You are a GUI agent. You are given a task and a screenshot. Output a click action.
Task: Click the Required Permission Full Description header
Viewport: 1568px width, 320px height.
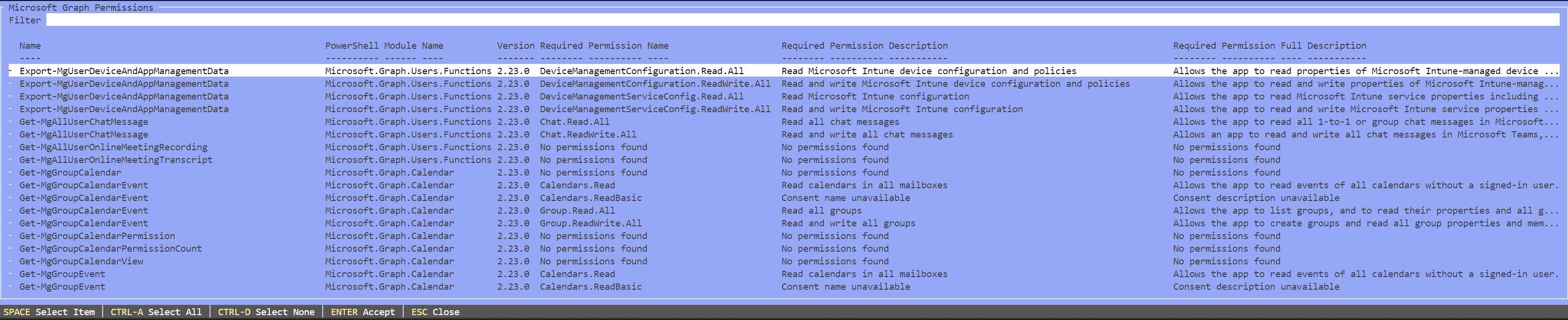pos(1270,46)
